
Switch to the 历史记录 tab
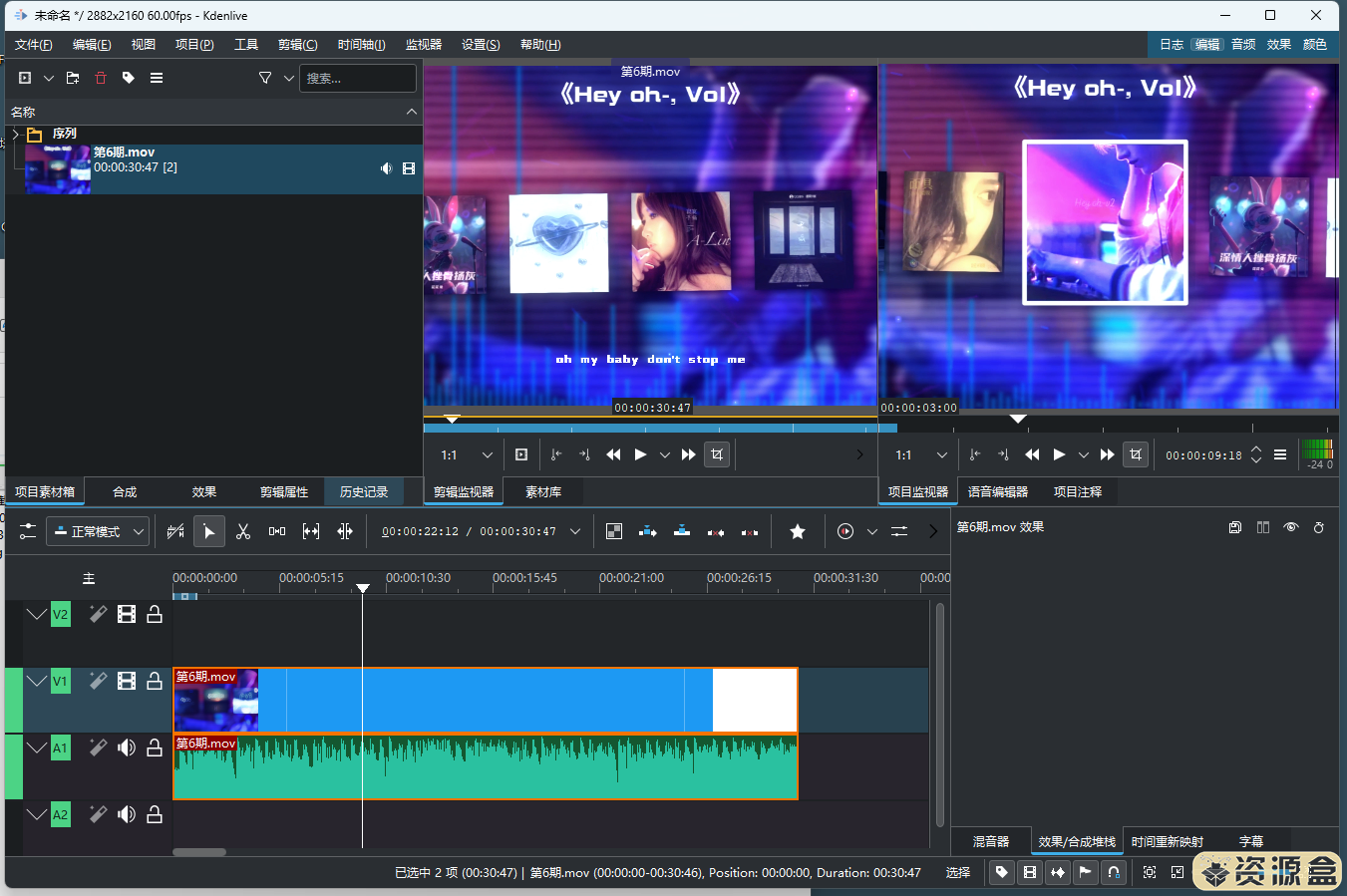click(364, 491)
